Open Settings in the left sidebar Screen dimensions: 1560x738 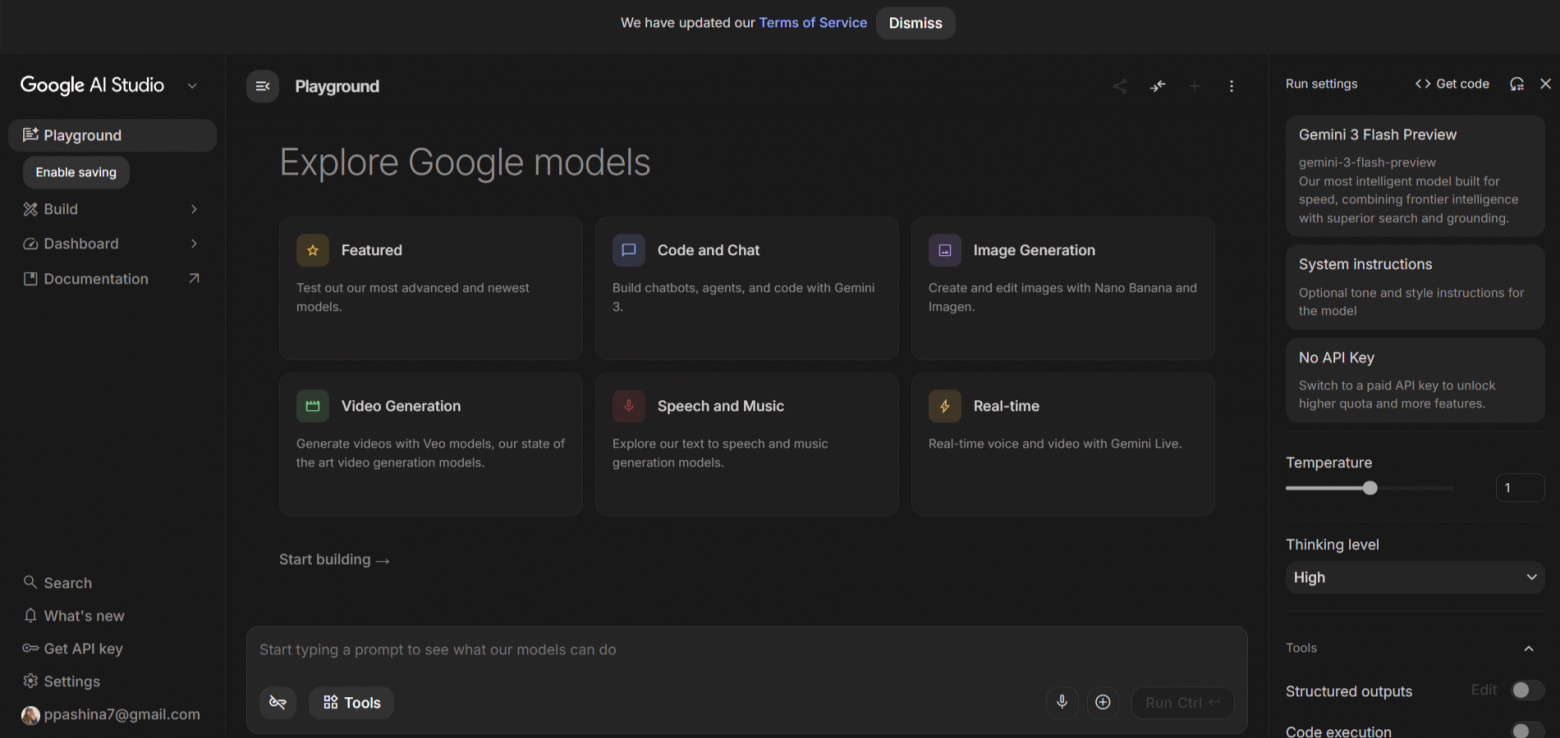coord(71,681)
